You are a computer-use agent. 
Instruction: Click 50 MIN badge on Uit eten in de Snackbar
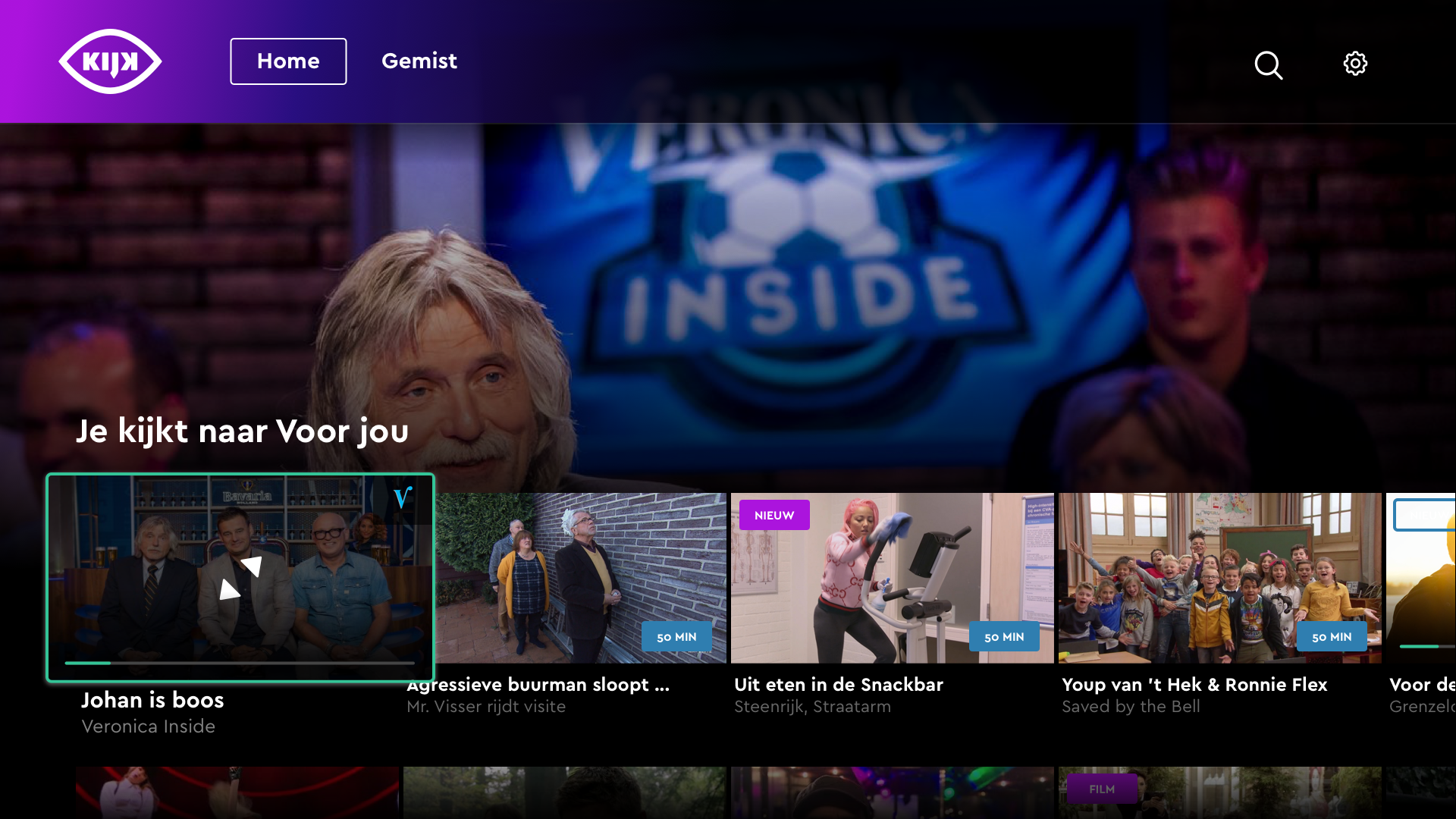[1004, 637]
